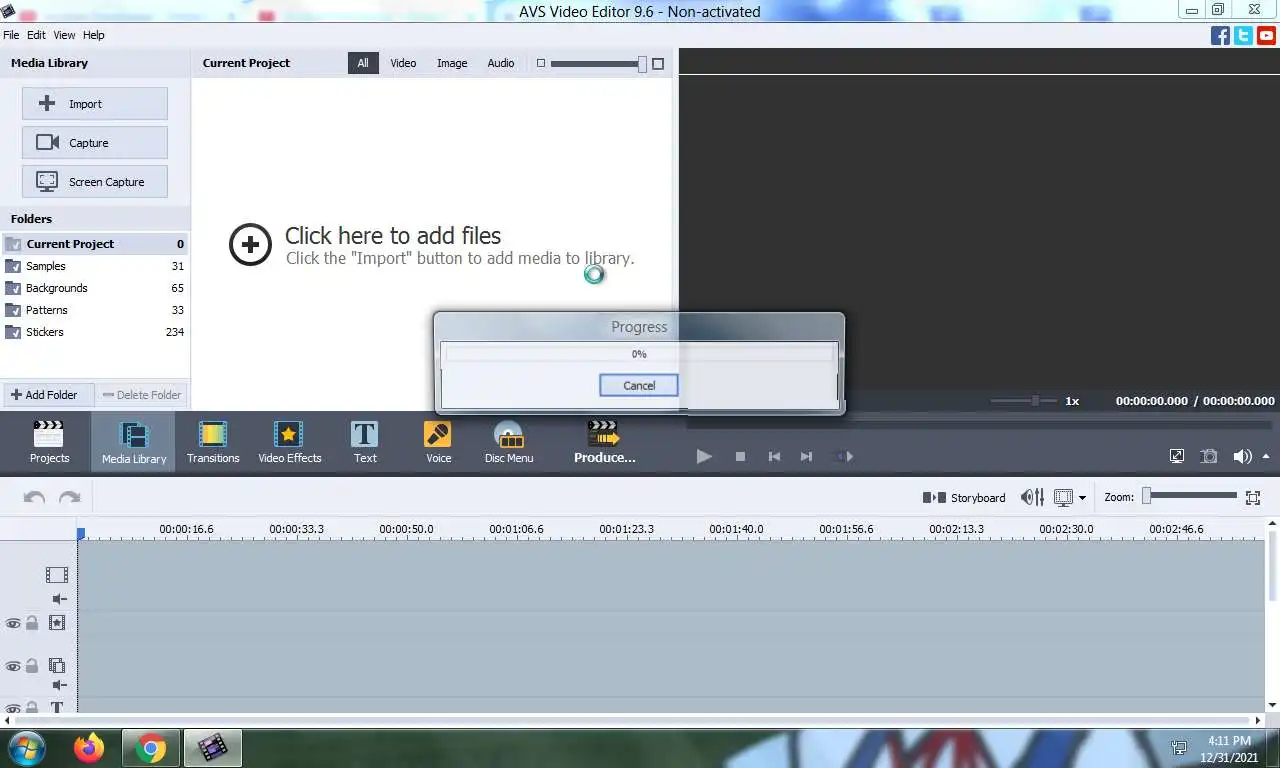Toggle the overlay track eye icon
The image size is (1280, 768).
tap(13, 665)
